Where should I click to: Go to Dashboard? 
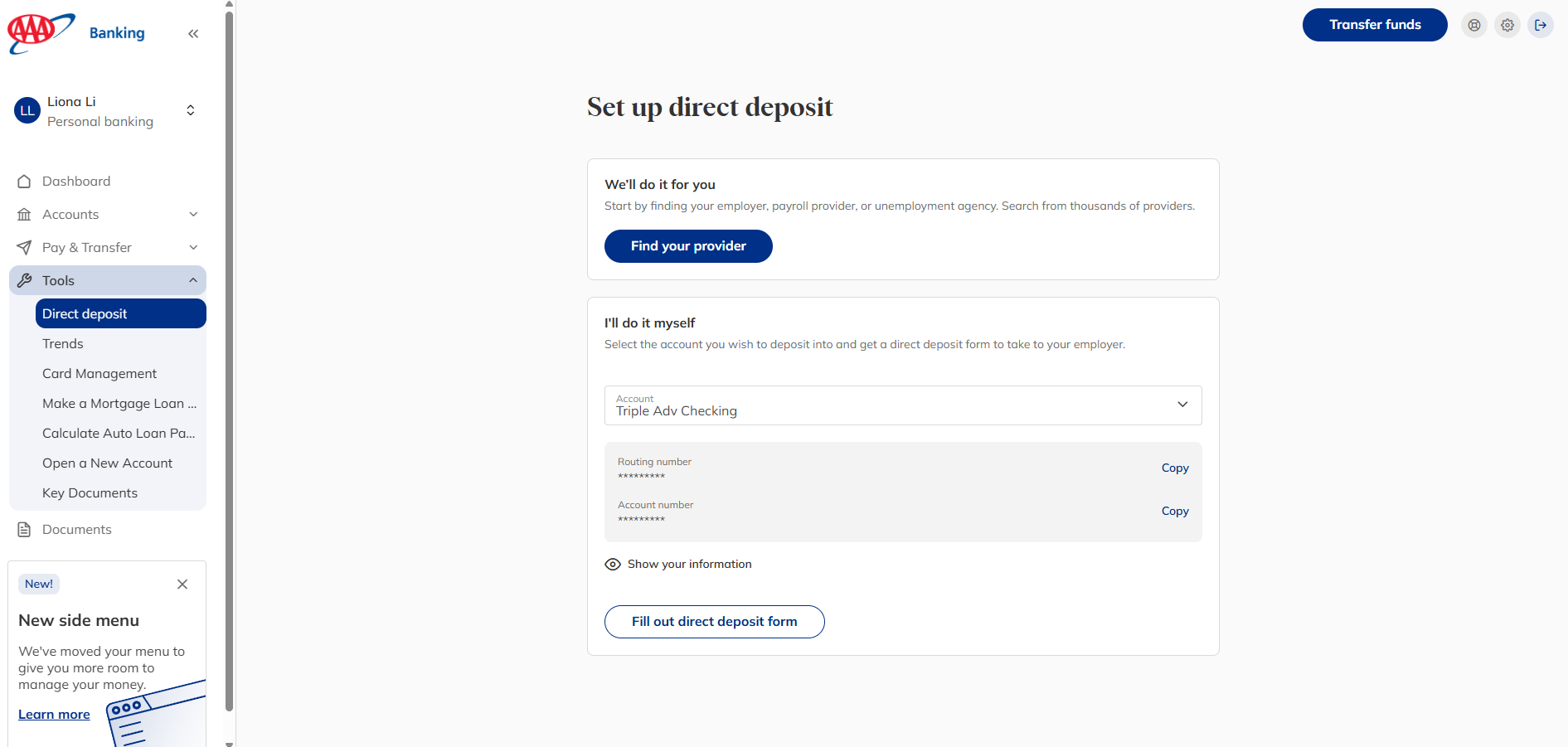pos(76,182)
